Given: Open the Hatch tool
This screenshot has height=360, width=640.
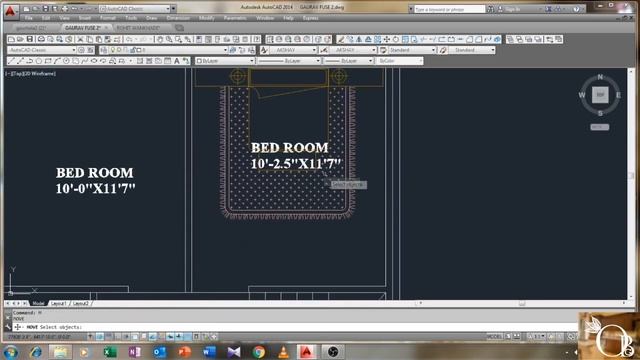Looking at the screenshot, I should coord(140,61).
